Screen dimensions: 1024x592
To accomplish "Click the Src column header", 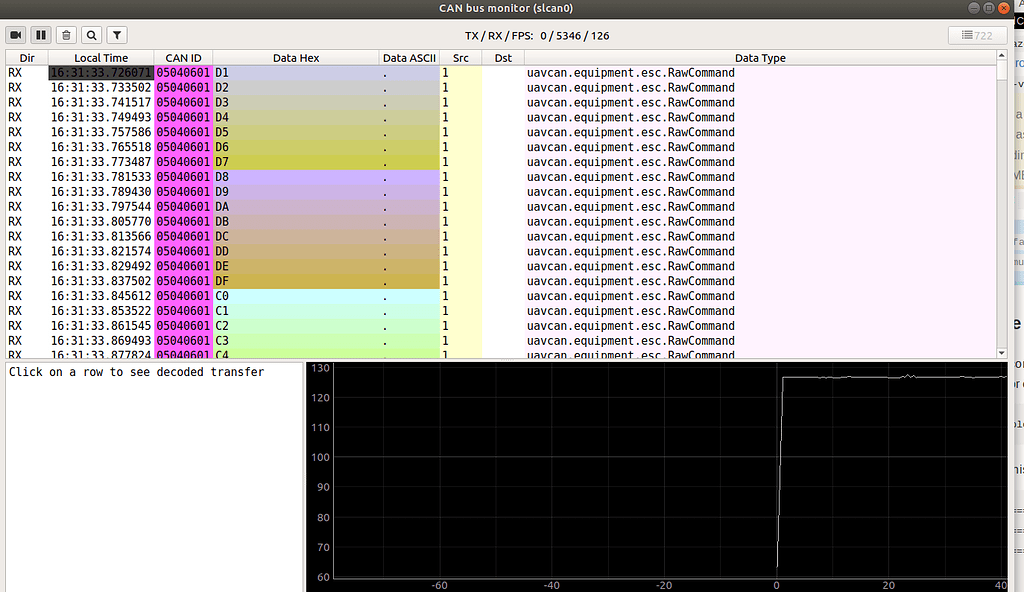I will 460,58.
